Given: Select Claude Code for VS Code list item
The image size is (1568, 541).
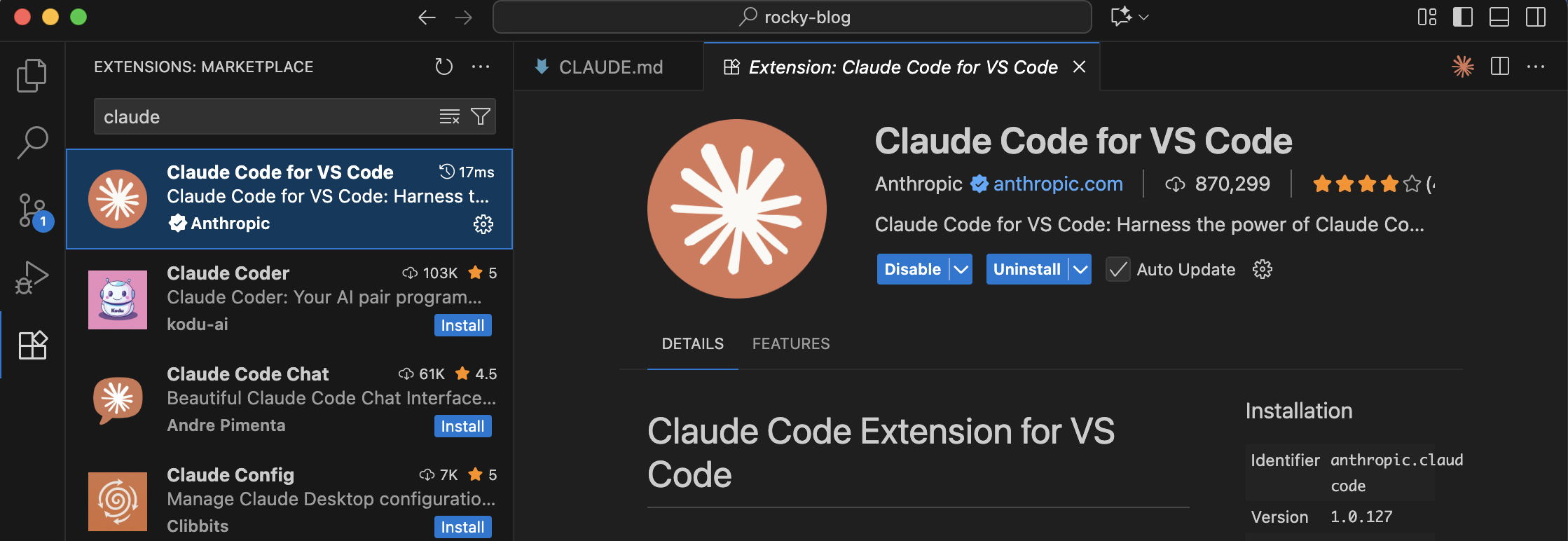Looking at the screenshot, I should [x=289, y=198].
